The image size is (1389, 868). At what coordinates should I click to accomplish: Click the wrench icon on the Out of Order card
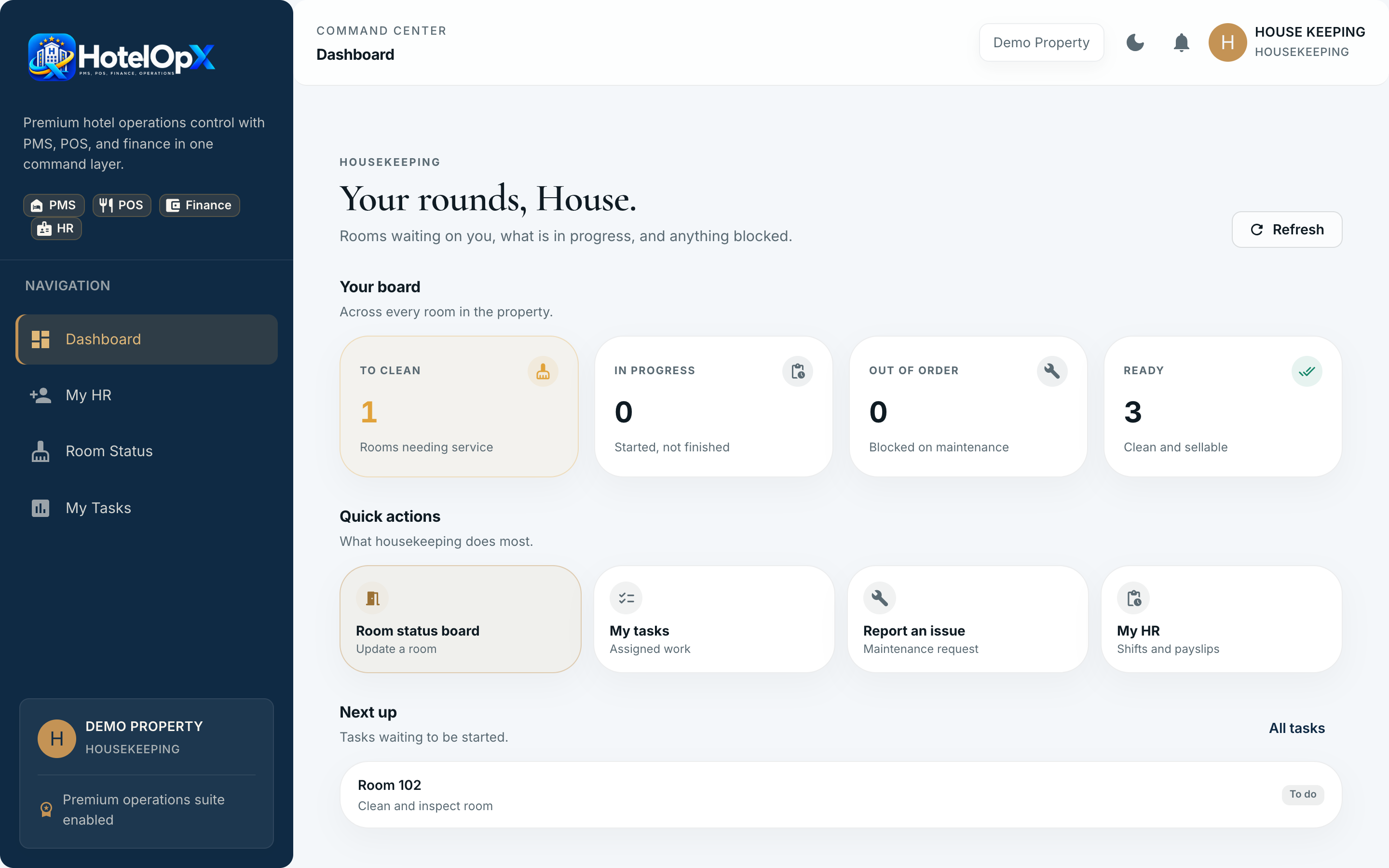[x=1051, y=371]
